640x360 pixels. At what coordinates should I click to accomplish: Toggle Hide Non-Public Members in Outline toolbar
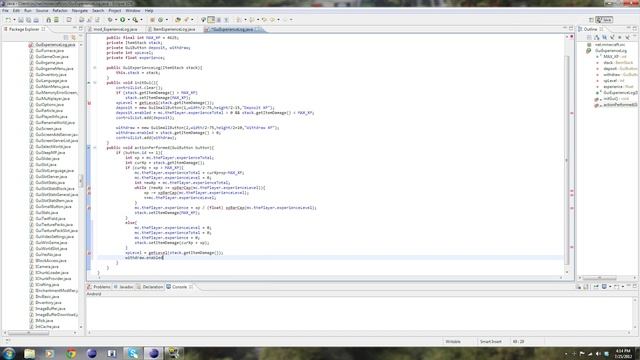click(620, 37)
